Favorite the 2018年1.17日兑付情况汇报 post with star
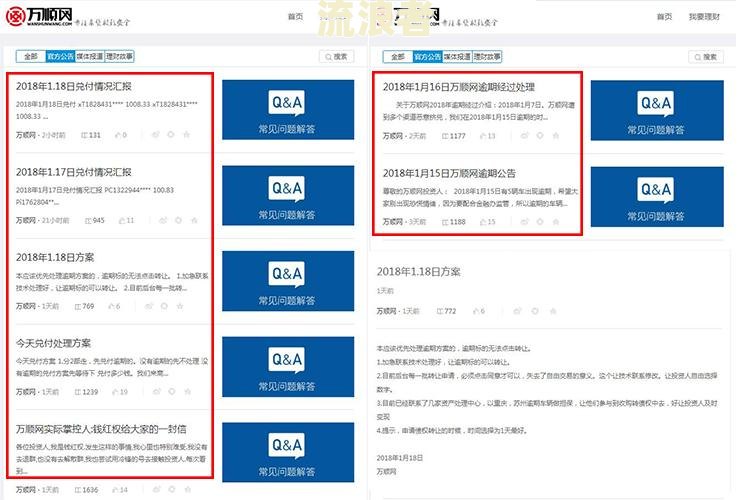Image resolution: width=752 pixels, height=500 pixels. tap(194, 221)
